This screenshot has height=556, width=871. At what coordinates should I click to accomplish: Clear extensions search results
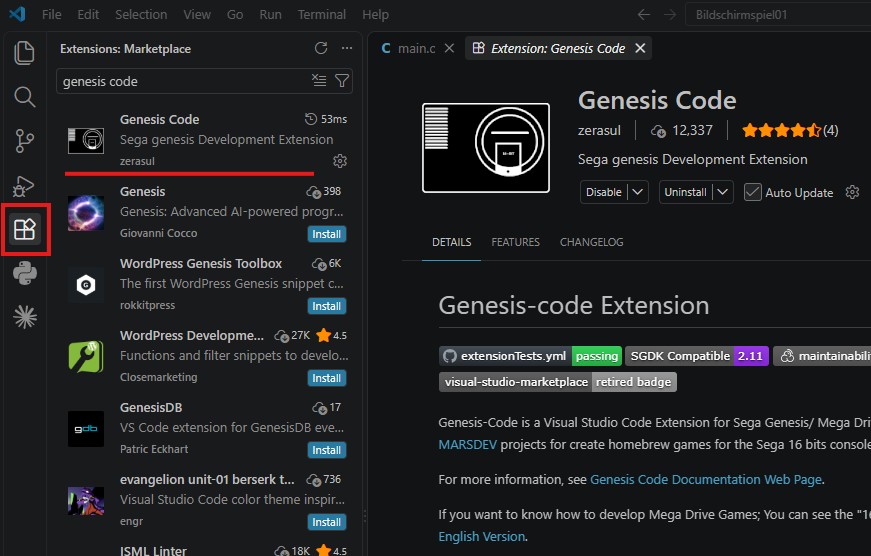pyautogui.click(x=319, y=81)
